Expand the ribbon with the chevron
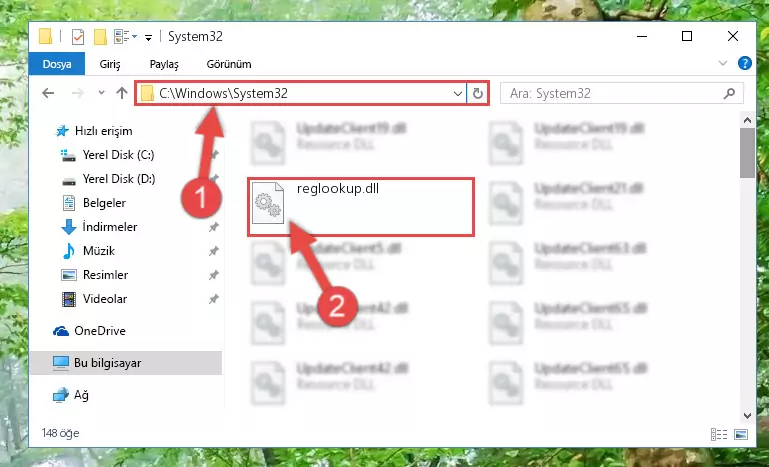This screenshot has width=769, height=467. point(723,63)
